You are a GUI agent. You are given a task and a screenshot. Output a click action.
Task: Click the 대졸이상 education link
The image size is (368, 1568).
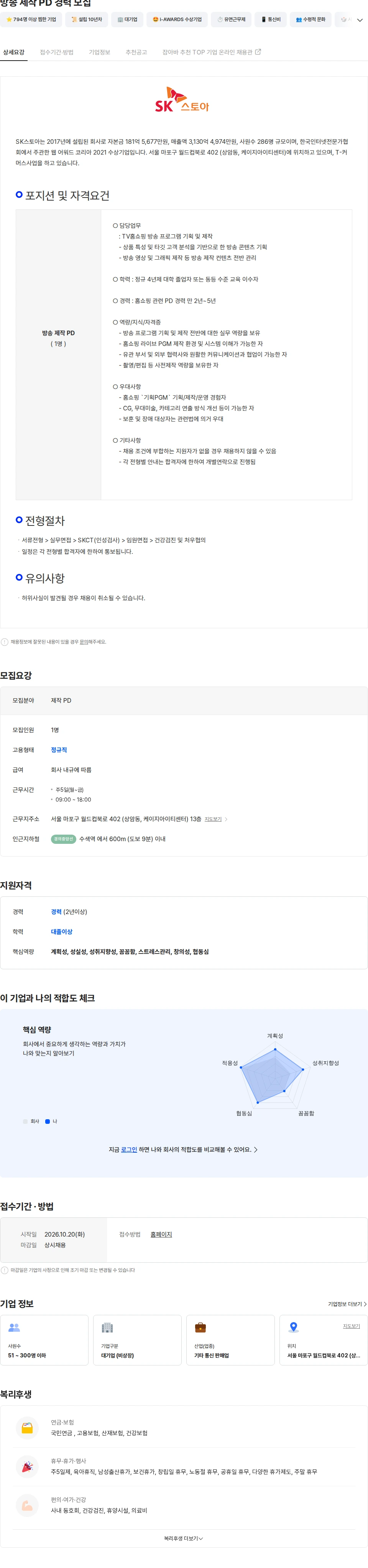61,932
